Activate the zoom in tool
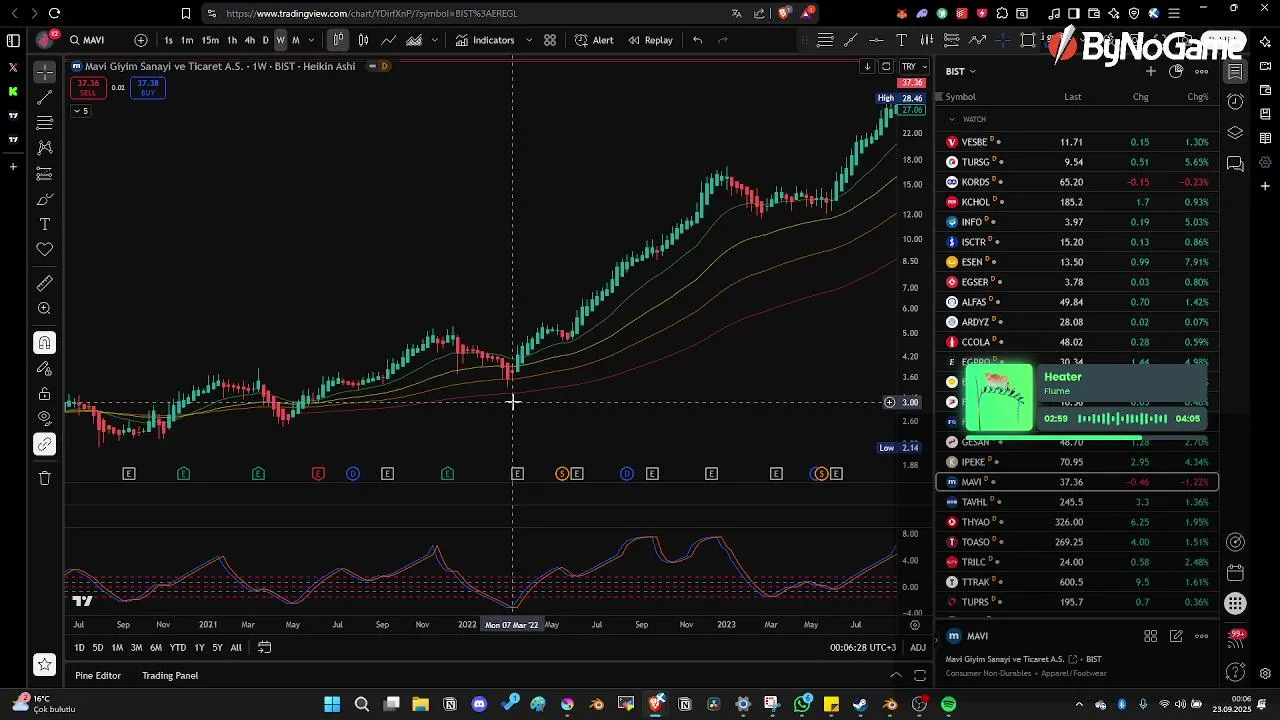This screenshot has width=1280, height=720. coord(44,309)
